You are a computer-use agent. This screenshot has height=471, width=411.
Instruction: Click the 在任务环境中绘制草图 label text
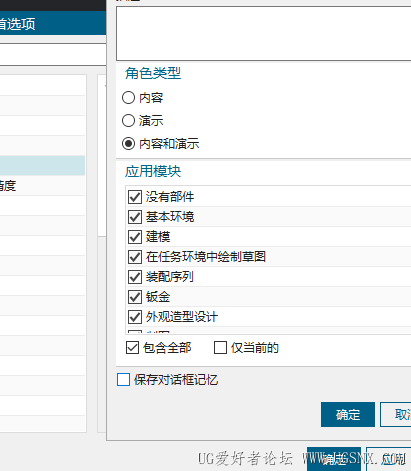click(x=206, y=257)
